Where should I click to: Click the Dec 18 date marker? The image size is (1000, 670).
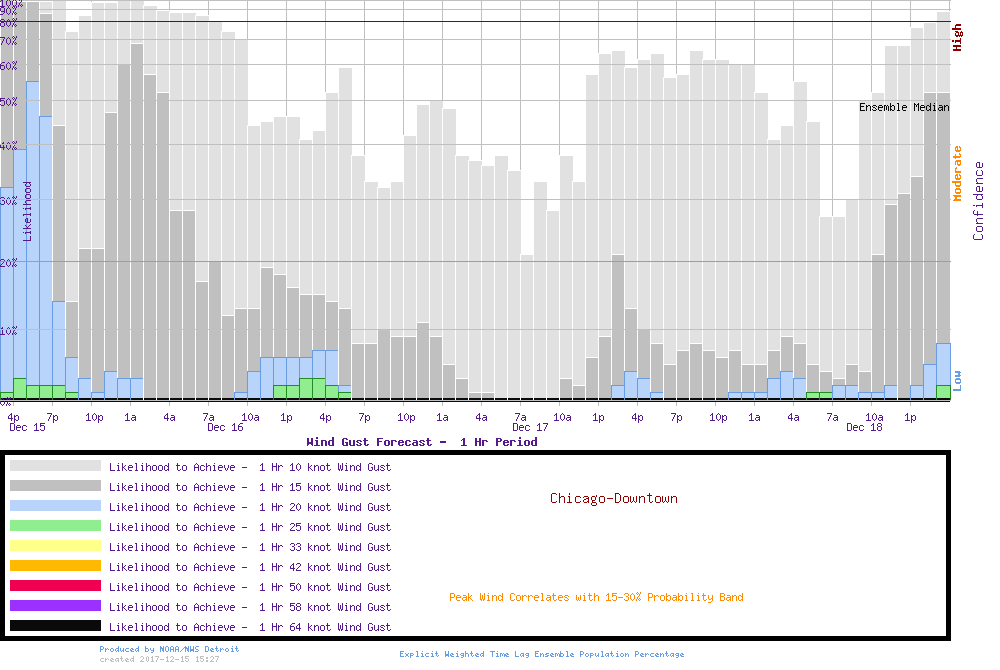coord(864,427)
